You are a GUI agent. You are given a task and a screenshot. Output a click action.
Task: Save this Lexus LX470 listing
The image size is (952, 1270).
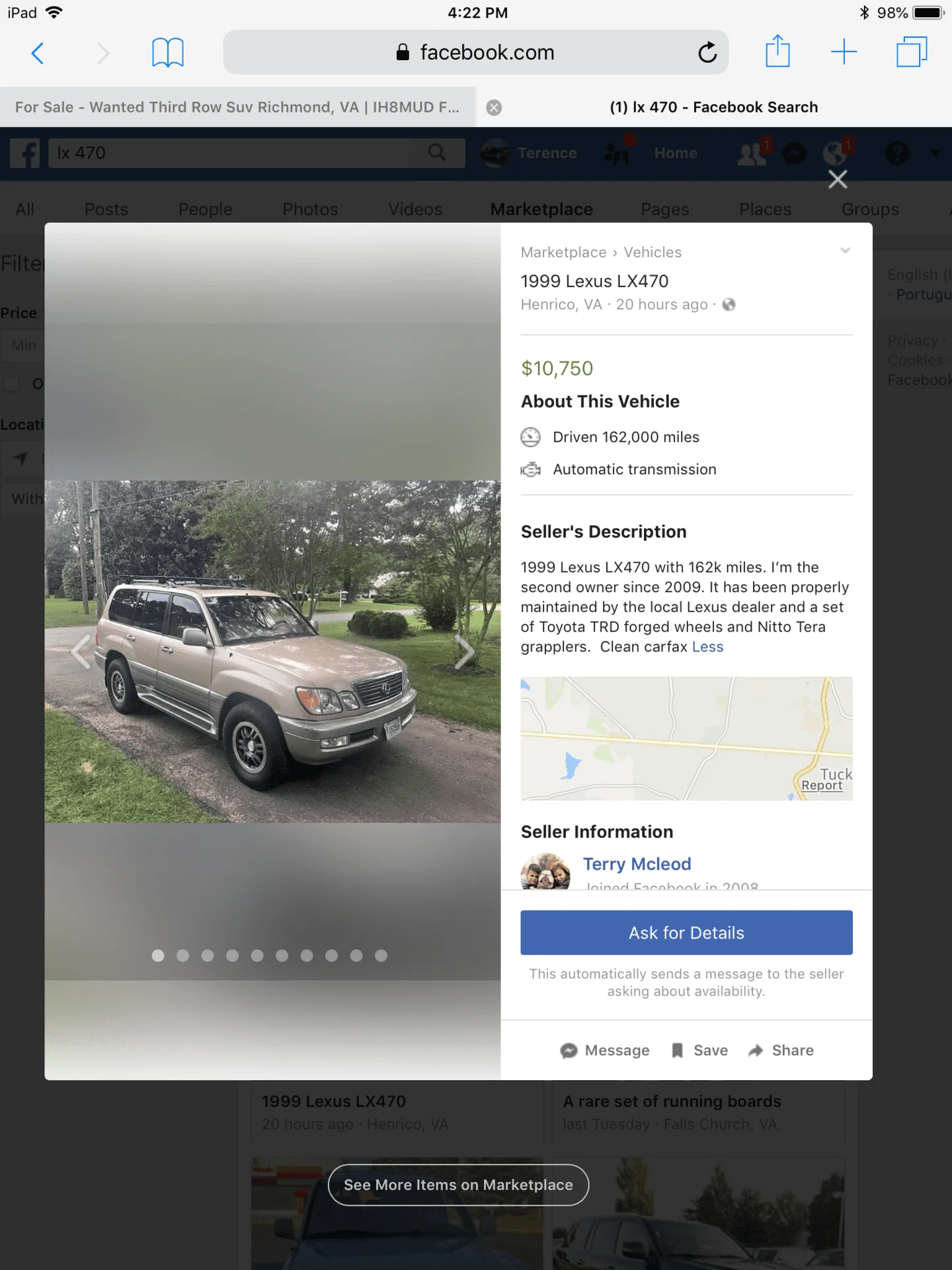point(699,1050)
